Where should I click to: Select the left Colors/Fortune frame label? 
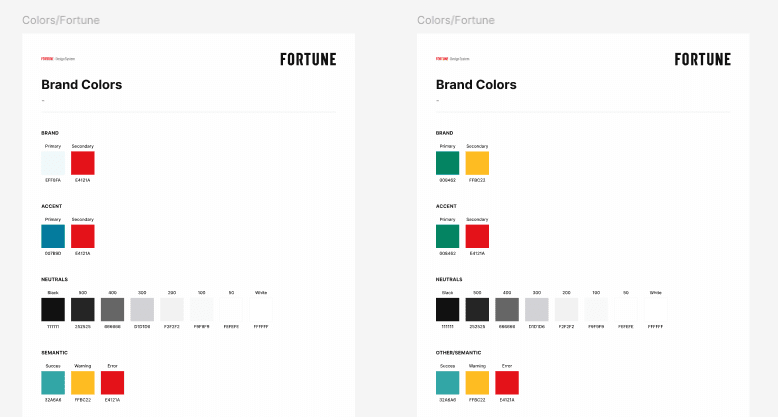61,20
